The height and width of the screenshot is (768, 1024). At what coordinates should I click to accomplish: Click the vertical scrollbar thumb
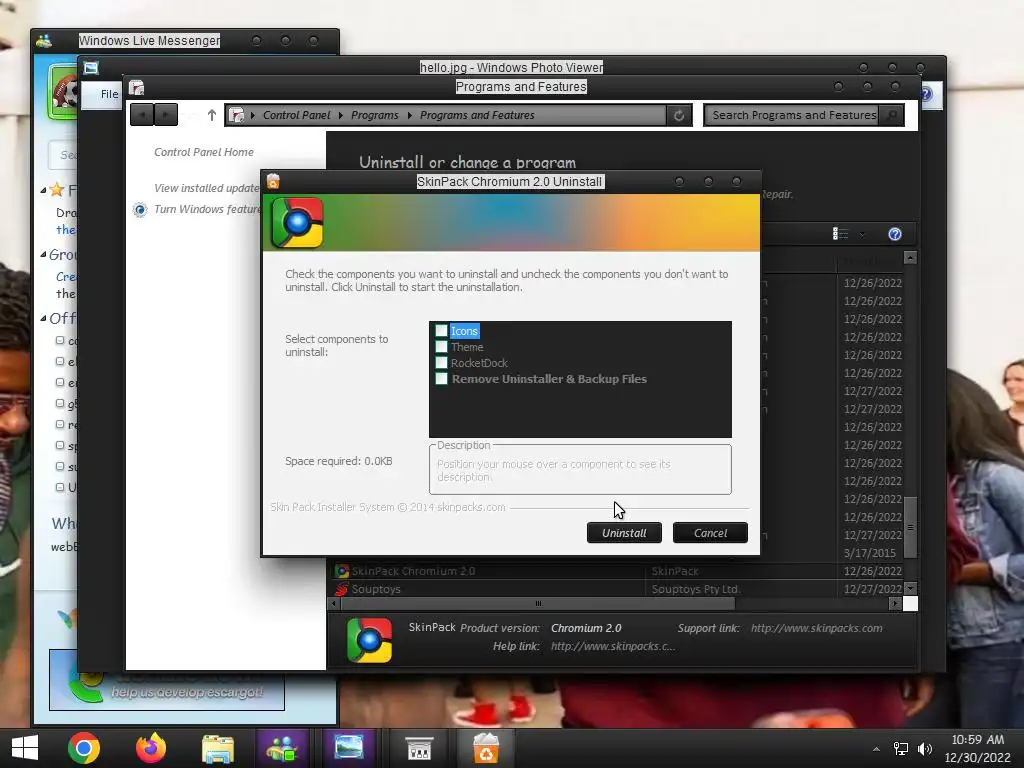910,527
